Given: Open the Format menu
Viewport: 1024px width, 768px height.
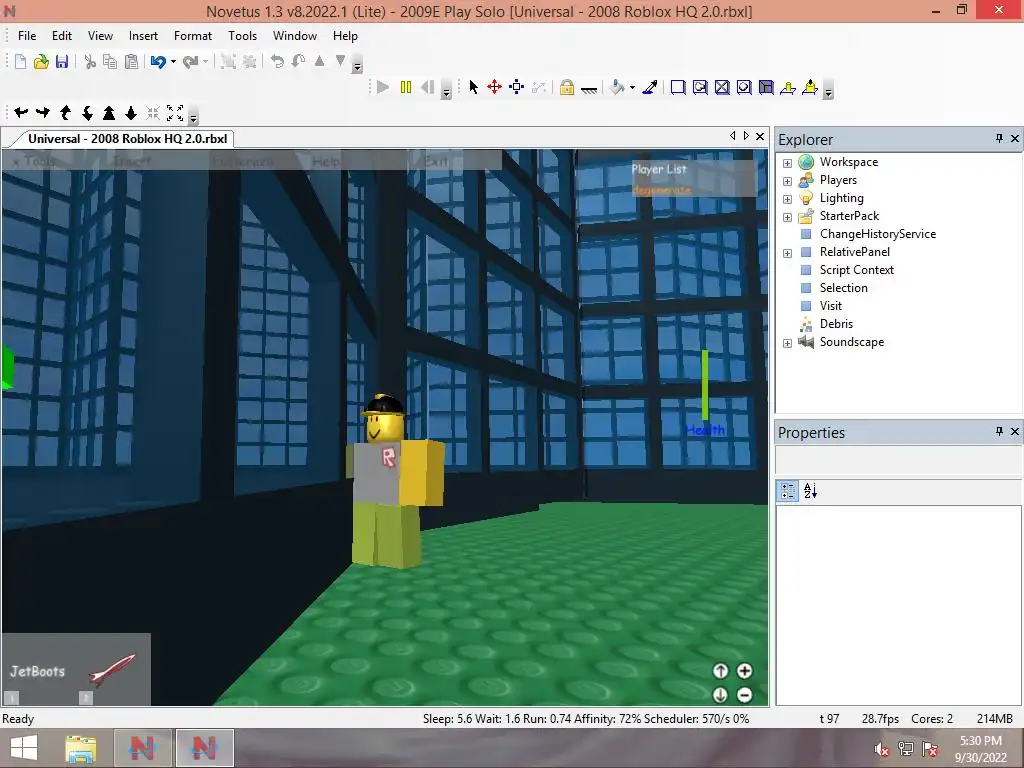Looking at the screenshot, I should 193,36.
